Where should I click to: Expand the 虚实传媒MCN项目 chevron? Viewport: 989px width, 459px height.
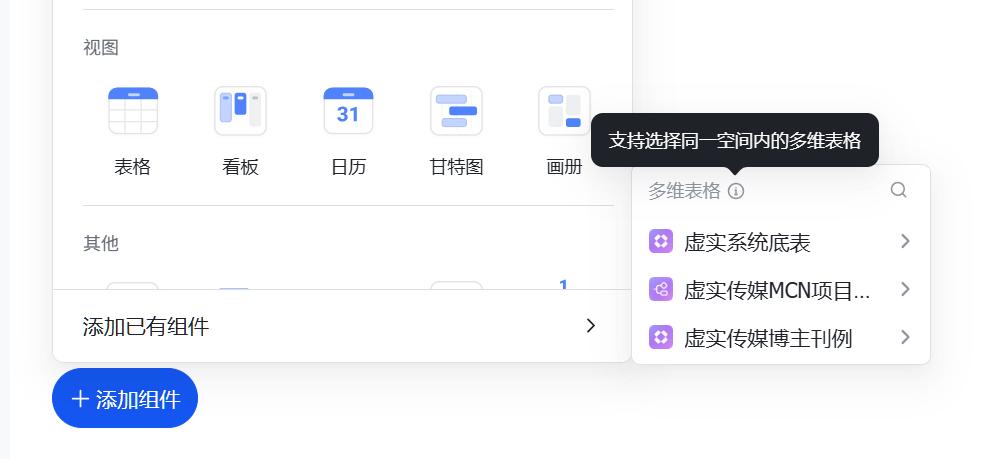point(906,289)
